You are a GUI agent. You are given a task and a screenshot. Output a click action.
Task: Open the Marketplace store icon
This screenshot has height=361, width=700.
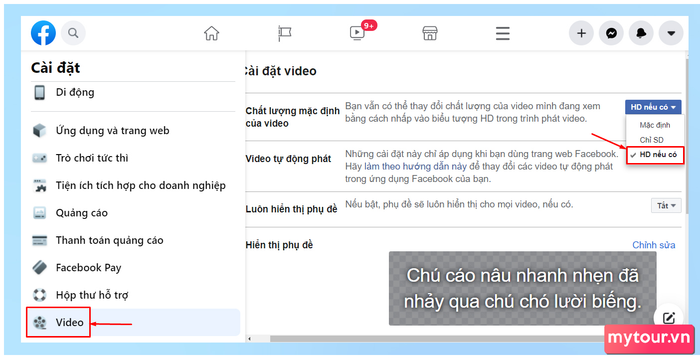430,33
